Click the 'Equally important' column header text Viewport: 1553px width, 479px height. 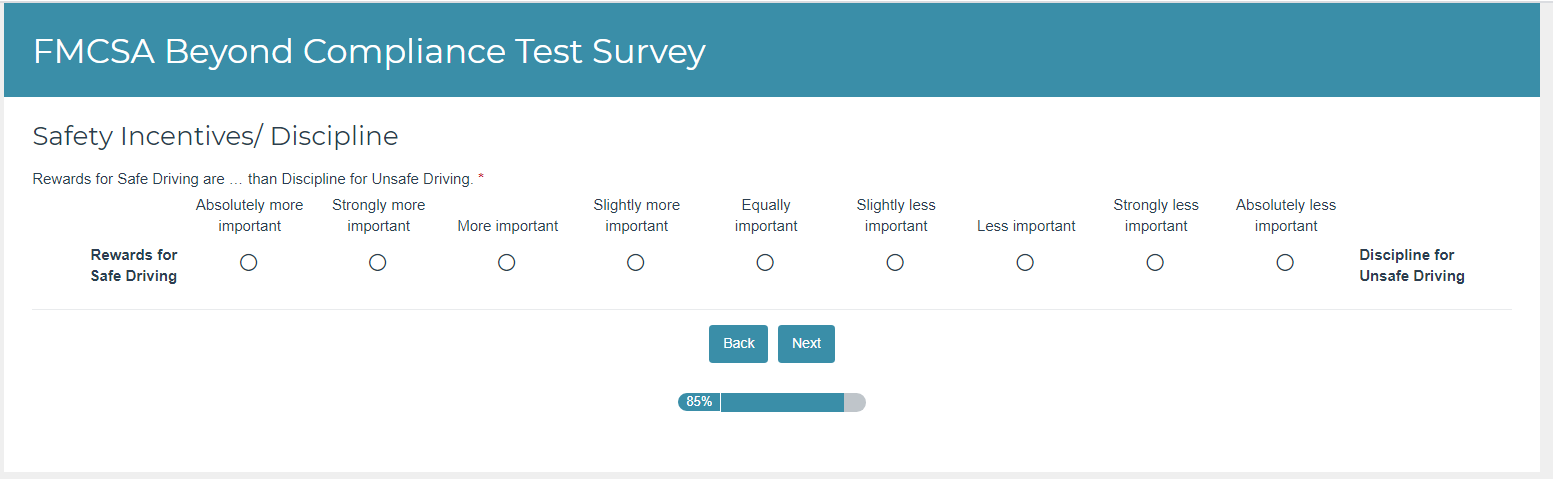pyautogui.click(x=766, y=215)
